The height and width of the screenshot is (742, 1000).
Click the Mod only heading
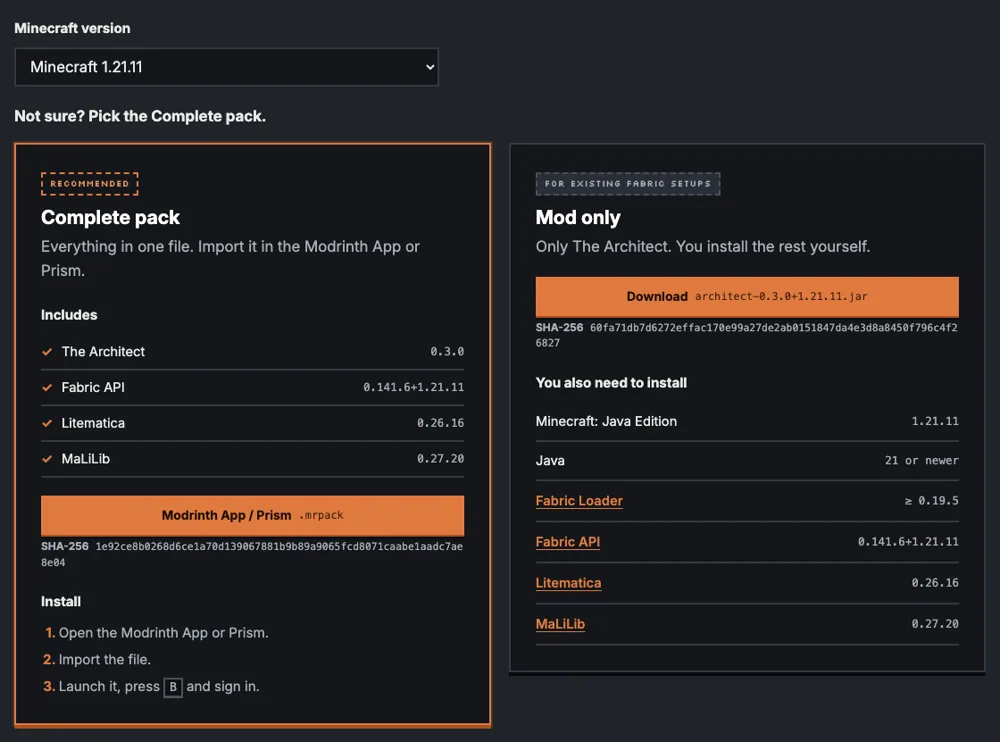click(578, 218)
